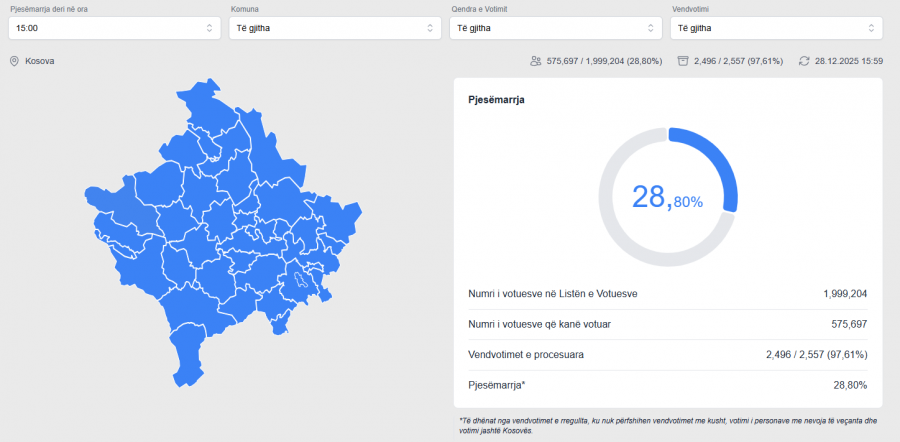Click the 28,80% figure in donut center
Image resolution: width=900 pixels, height=442 pixels.
click(667, 197)
